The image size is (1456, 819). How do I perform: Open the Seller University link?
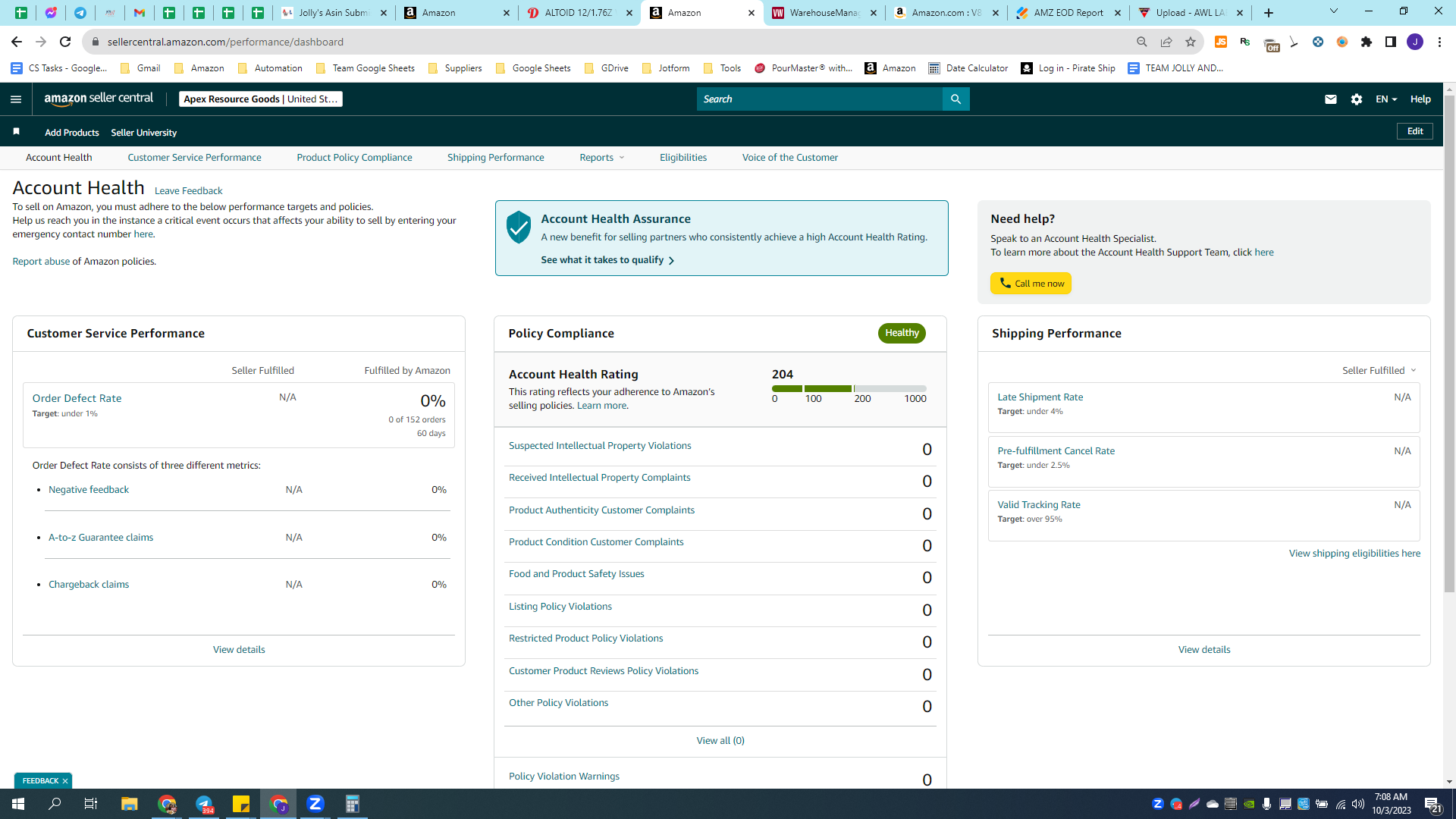point(144,133)
